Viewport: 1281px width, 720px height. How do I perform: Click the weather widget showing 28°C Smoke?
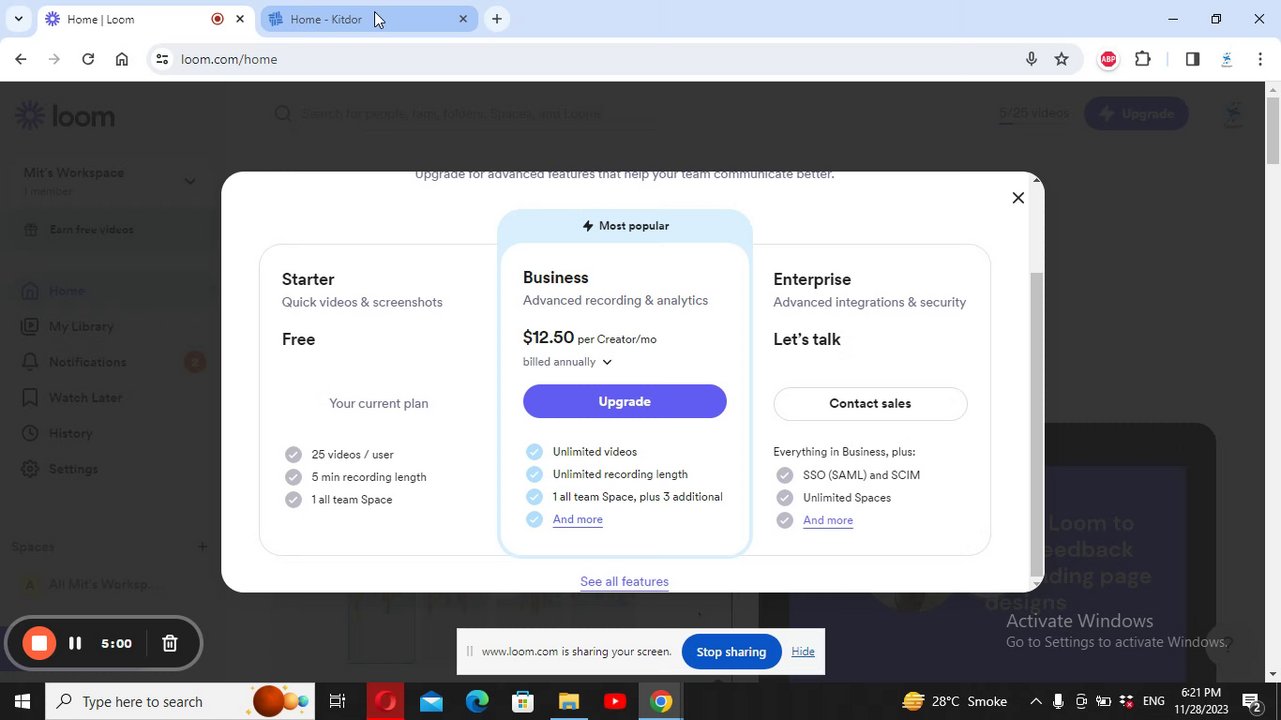coord(955,701)
